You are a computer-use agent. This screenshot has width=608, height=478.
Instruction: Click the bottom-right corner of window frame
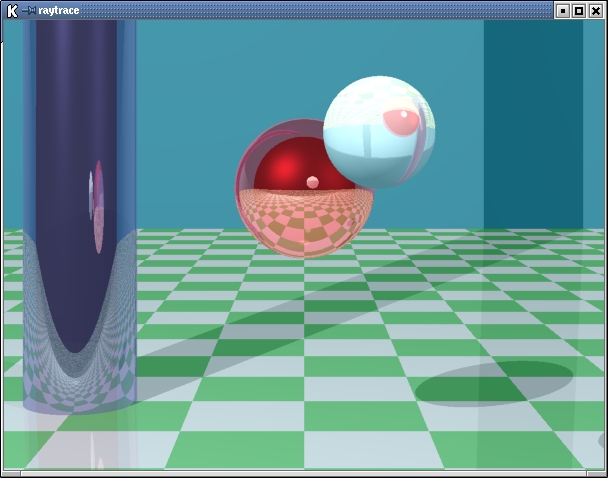coord(603,473)
